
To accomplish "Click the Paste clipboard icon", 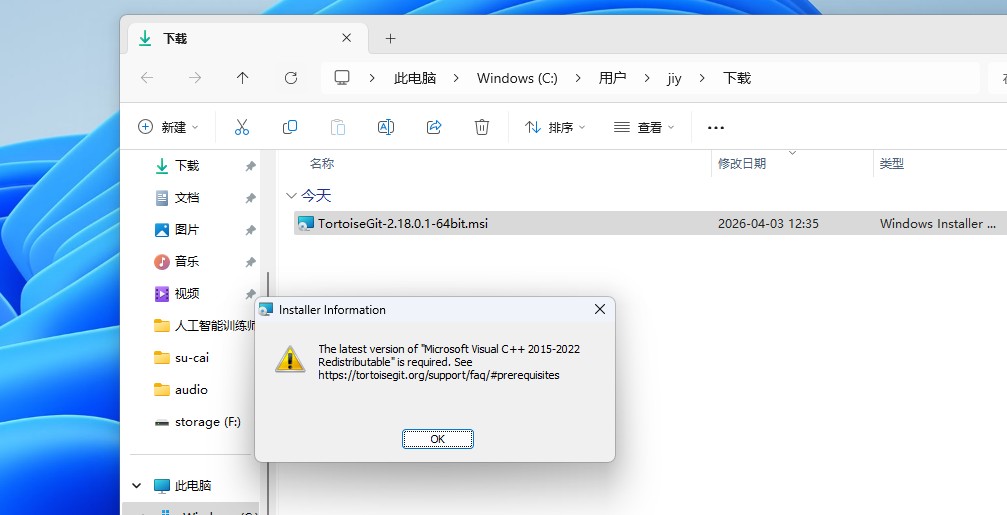I will [x=338, y=127].
